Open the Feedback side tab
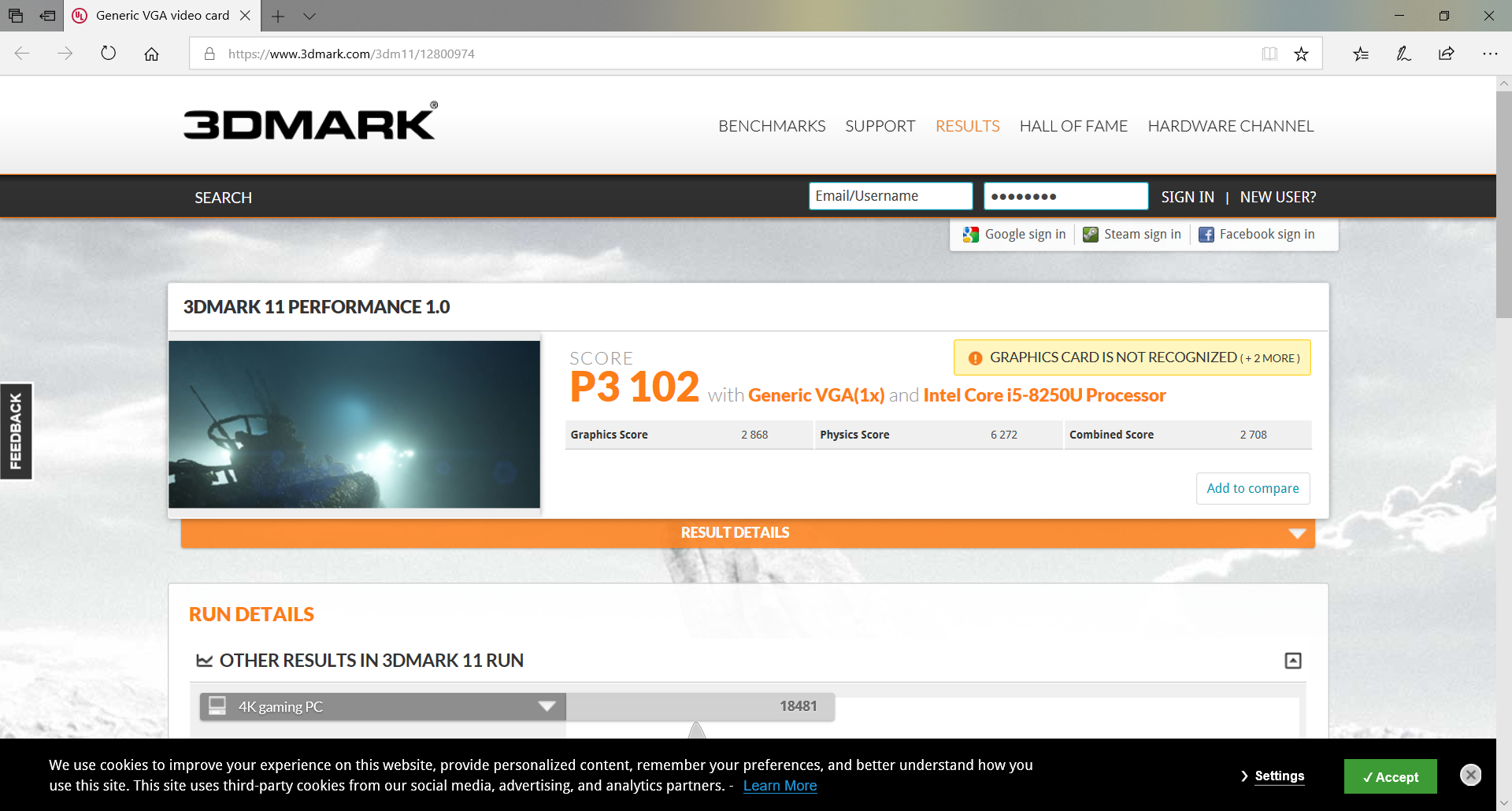This screenshot has height=811, width=1512. point(16,431)
